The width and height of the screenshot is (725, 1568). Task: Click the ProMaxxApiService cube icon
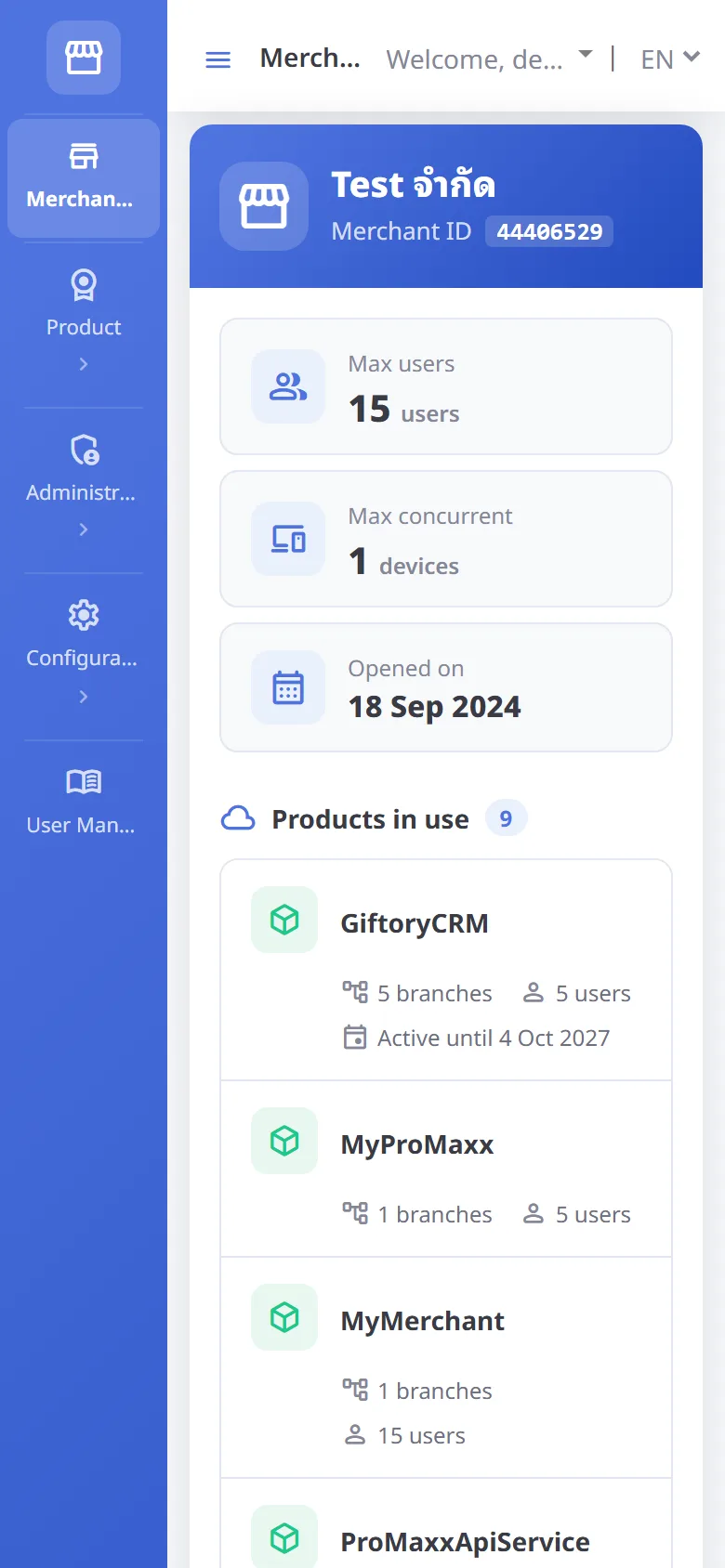[284, 1538]
